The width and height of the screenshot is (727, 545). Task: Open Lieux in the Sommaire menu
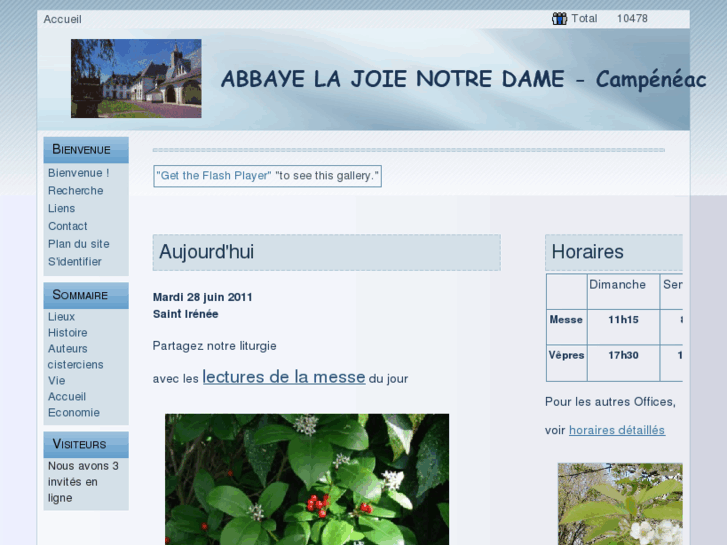pos(61,317)
